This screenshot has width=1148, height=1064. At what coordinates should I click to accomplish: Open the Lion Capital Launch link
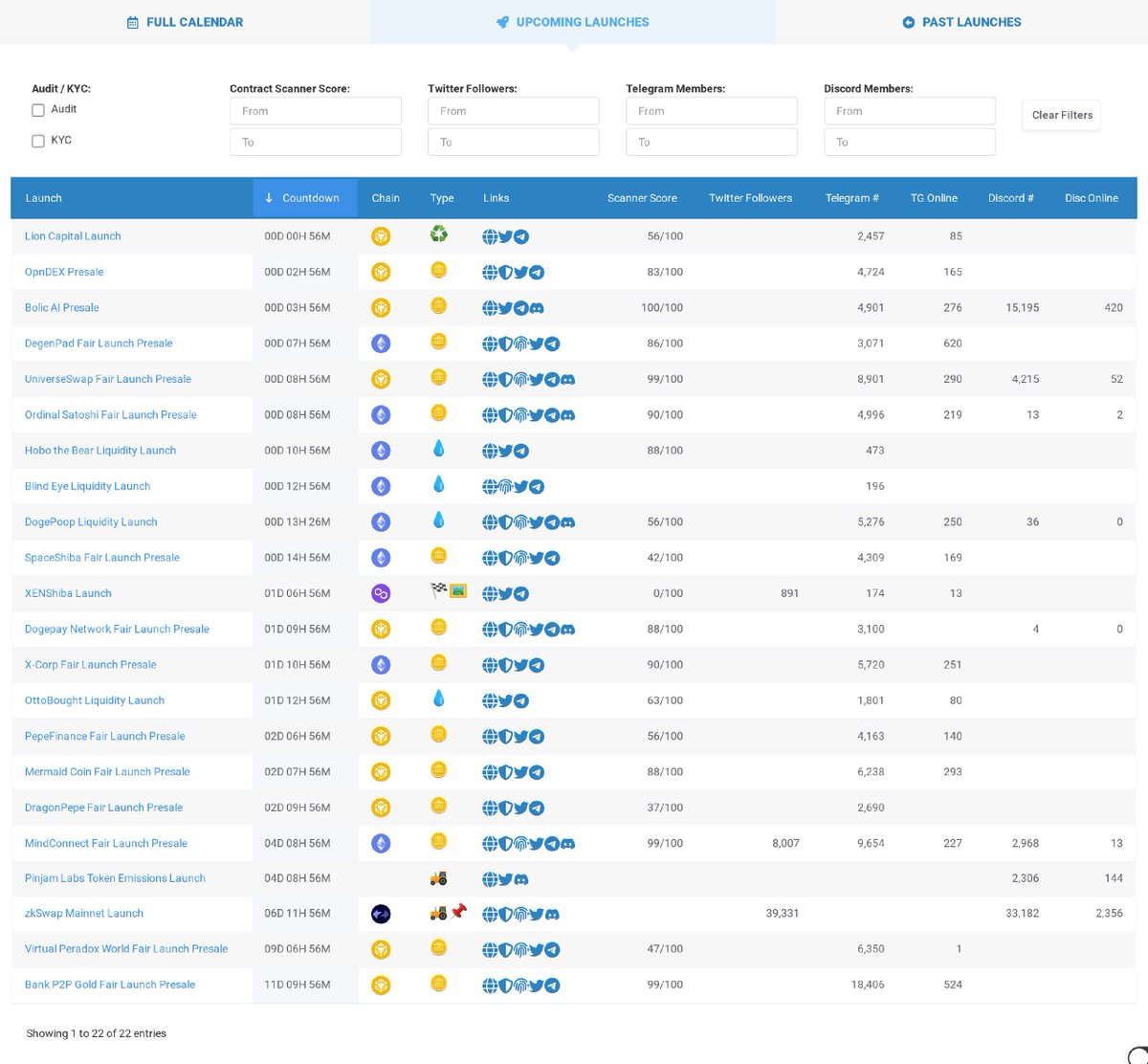(x=73, y=236)
